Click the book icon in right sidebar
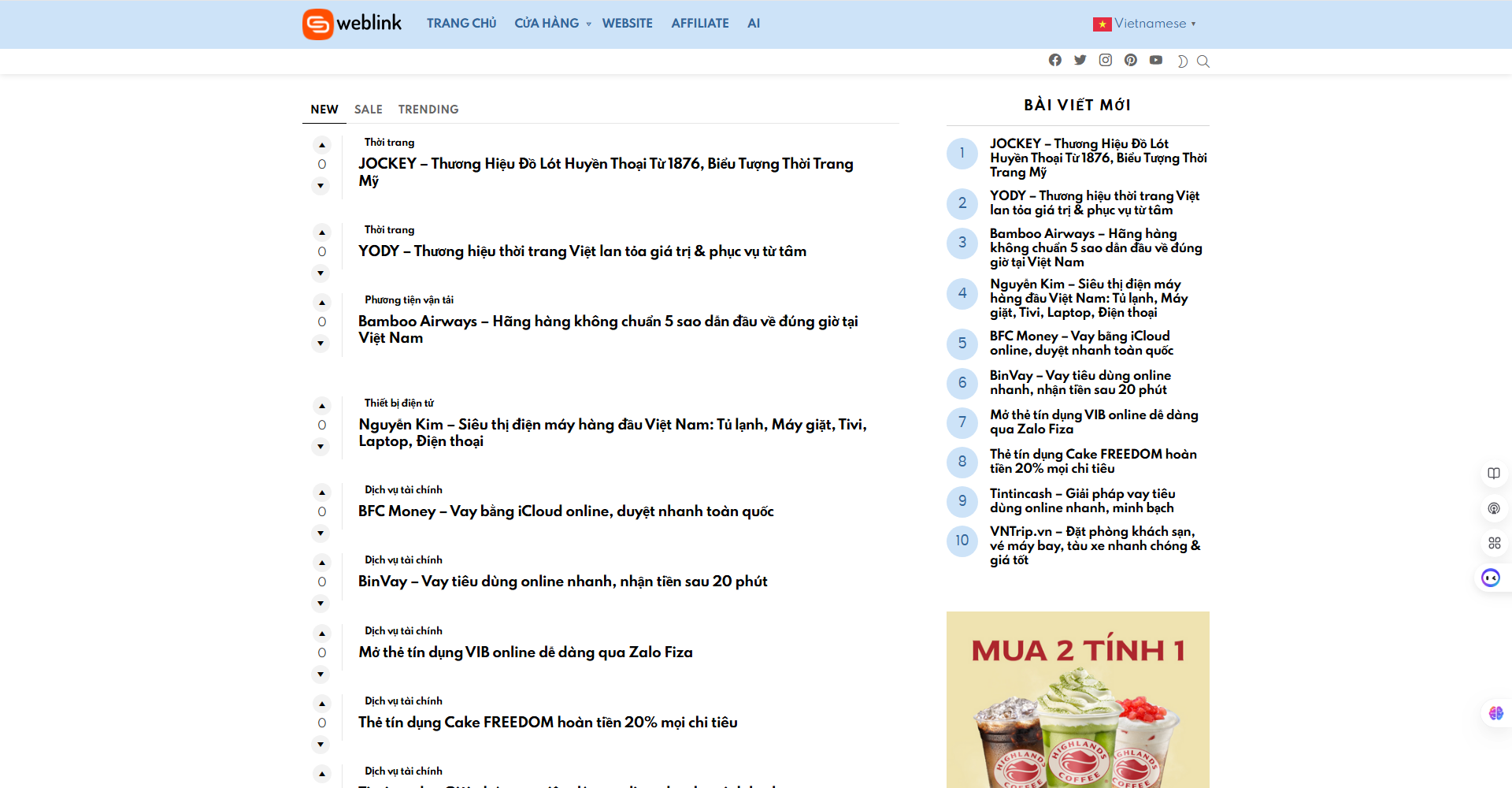Image resolution: width=1512 pixels, height=788 pixels. click(1494, 474)
